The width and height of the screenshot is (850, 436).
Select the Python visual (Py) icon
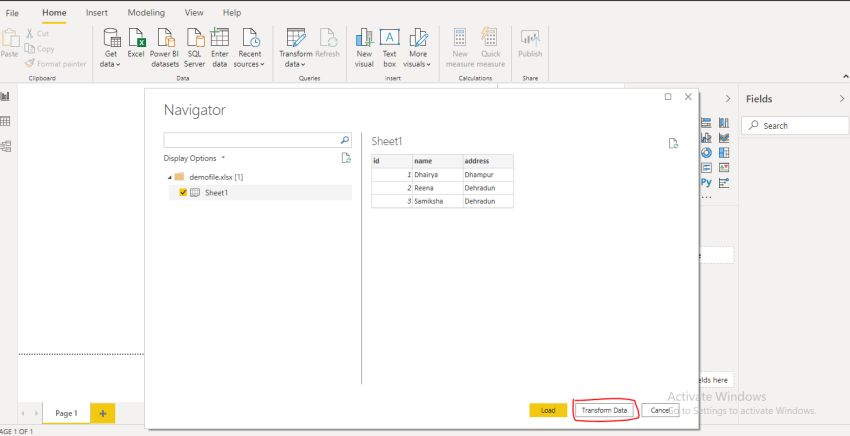(706, 183)
